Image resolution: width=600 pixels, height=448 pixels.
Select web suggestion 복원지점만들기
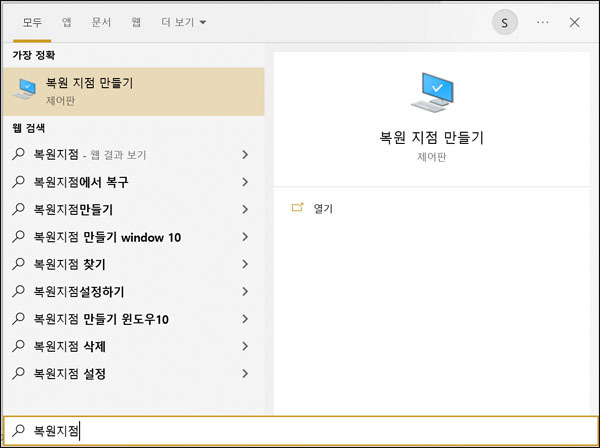click(133, 209)
